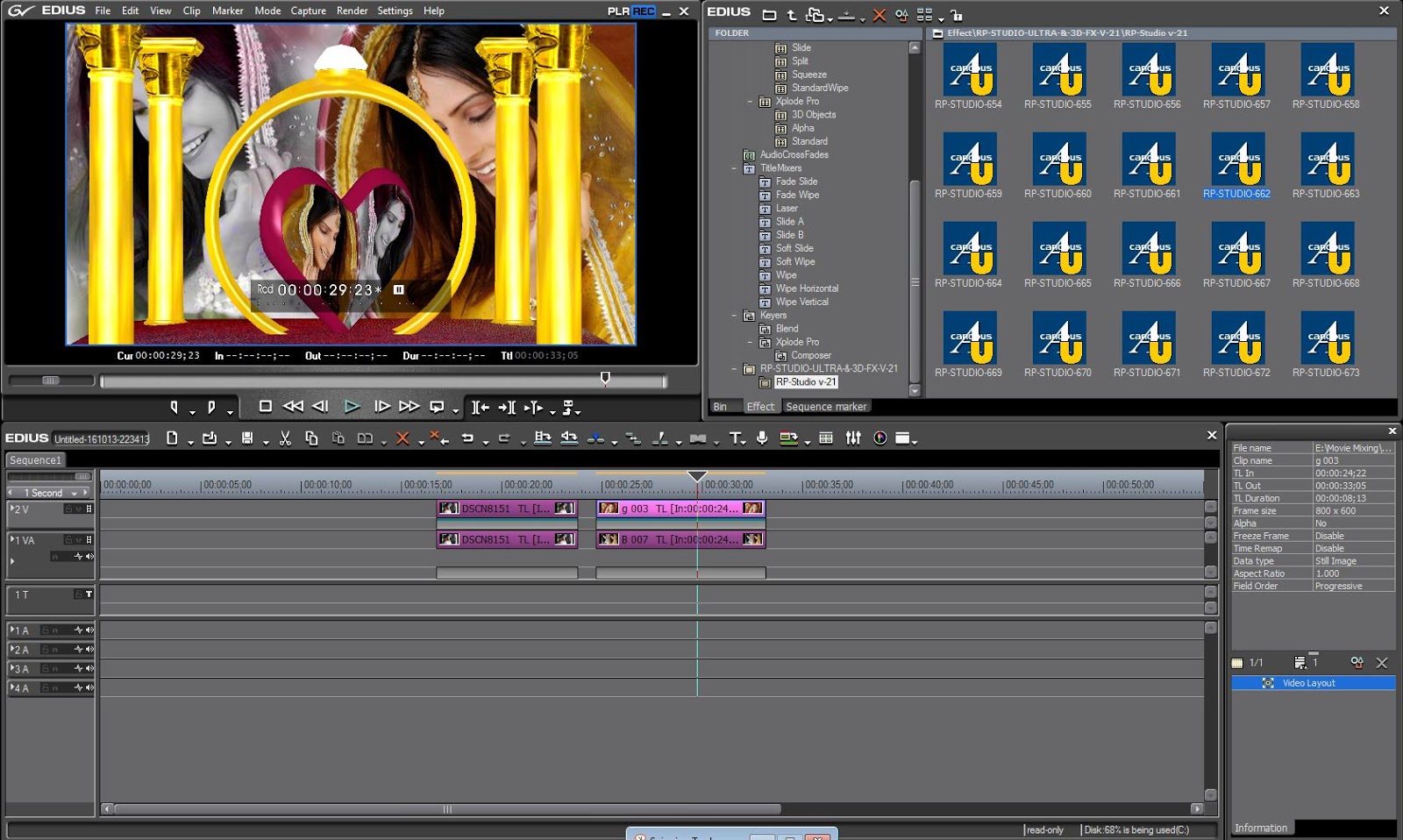Click the Copy icon in timeline toolbar
This screenshot has height=840, width=1403.
pos(311,438)
